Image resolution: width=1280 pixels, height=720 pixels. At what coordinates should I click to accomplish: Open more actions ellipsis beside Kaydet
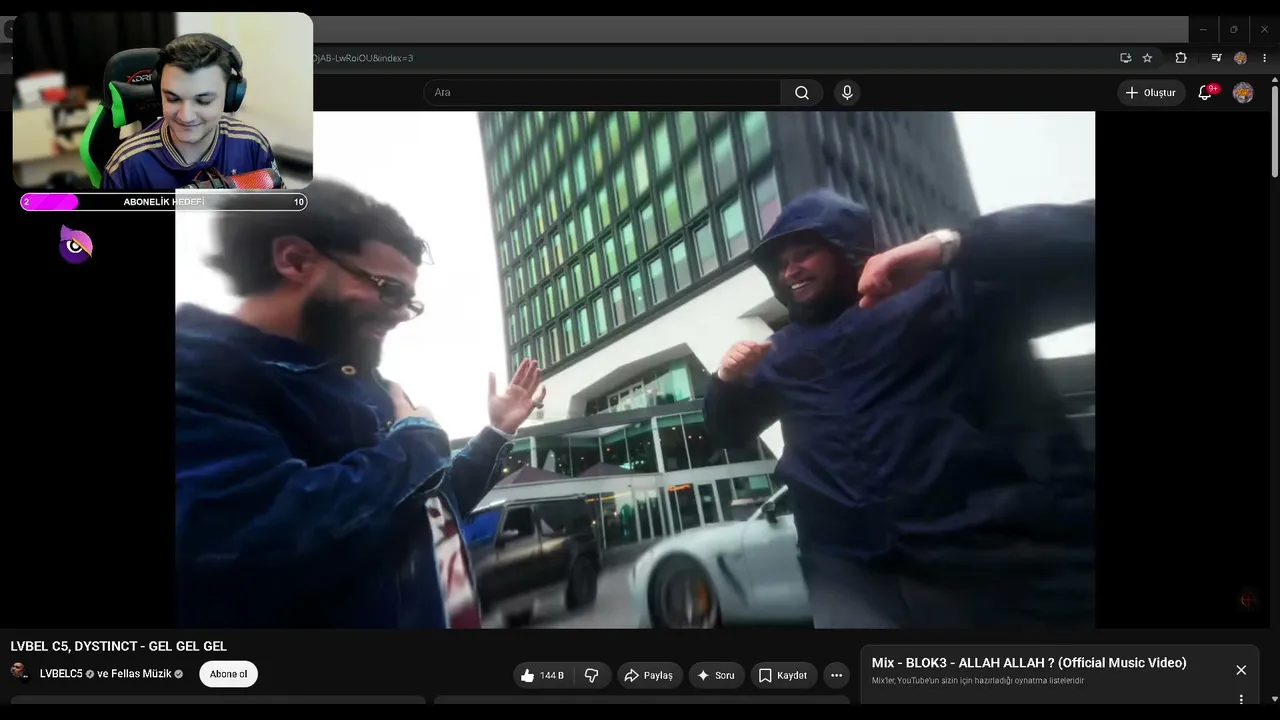point(836,675)
